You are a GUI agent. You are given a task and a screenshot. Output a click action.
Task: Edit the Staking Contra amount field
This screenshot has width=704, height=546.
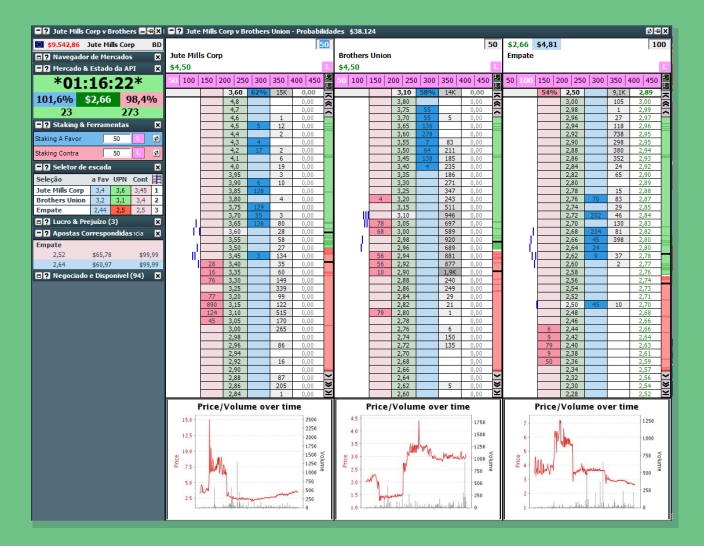coord(117,153)
